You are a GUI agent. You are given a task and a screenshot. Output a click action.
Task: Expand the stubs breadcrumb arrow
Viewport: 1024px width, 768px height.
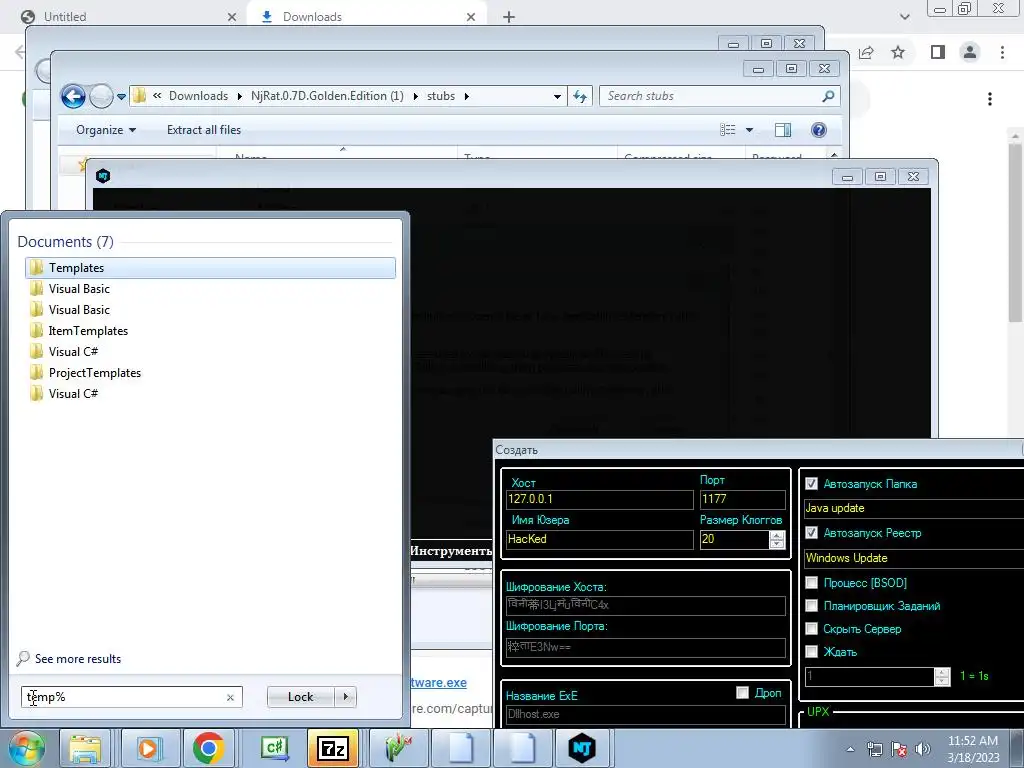(467, 96)
